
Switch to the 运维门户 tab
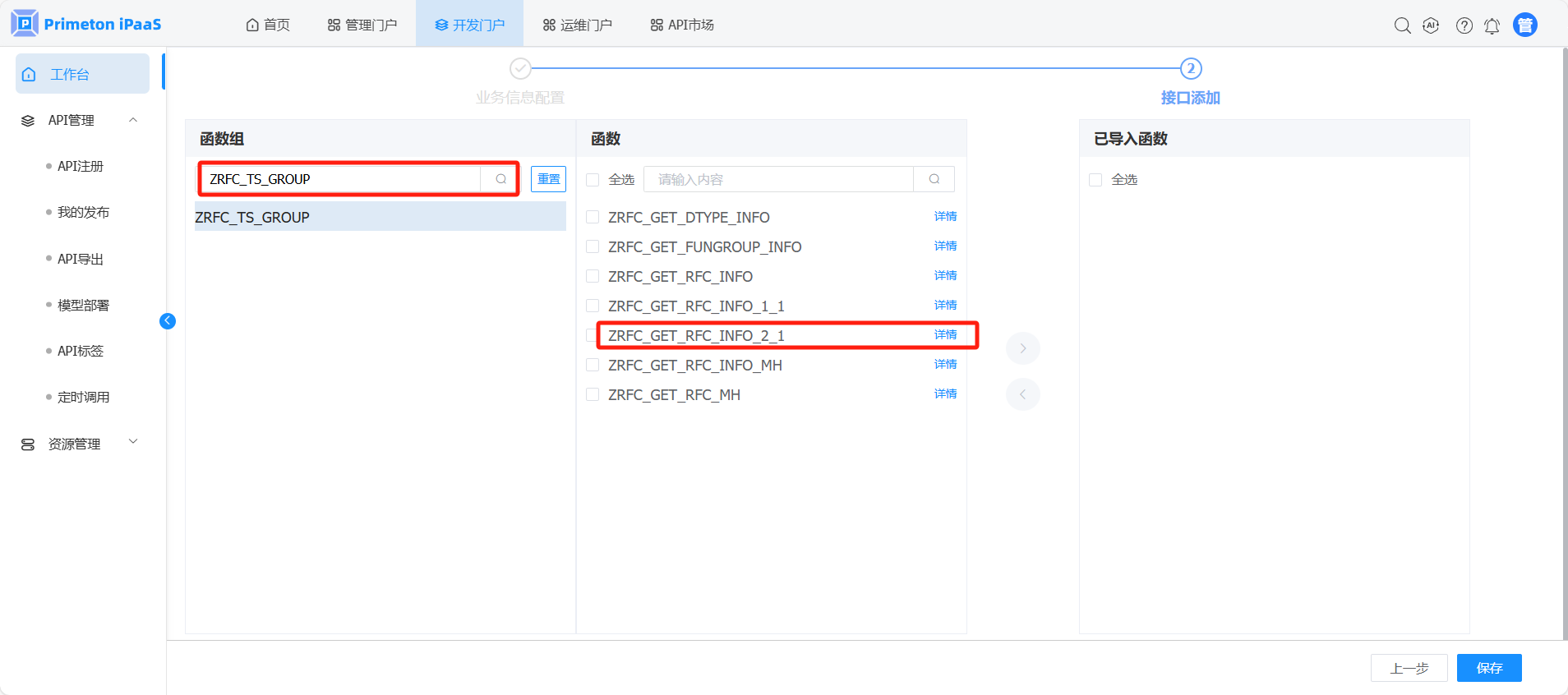578,25
